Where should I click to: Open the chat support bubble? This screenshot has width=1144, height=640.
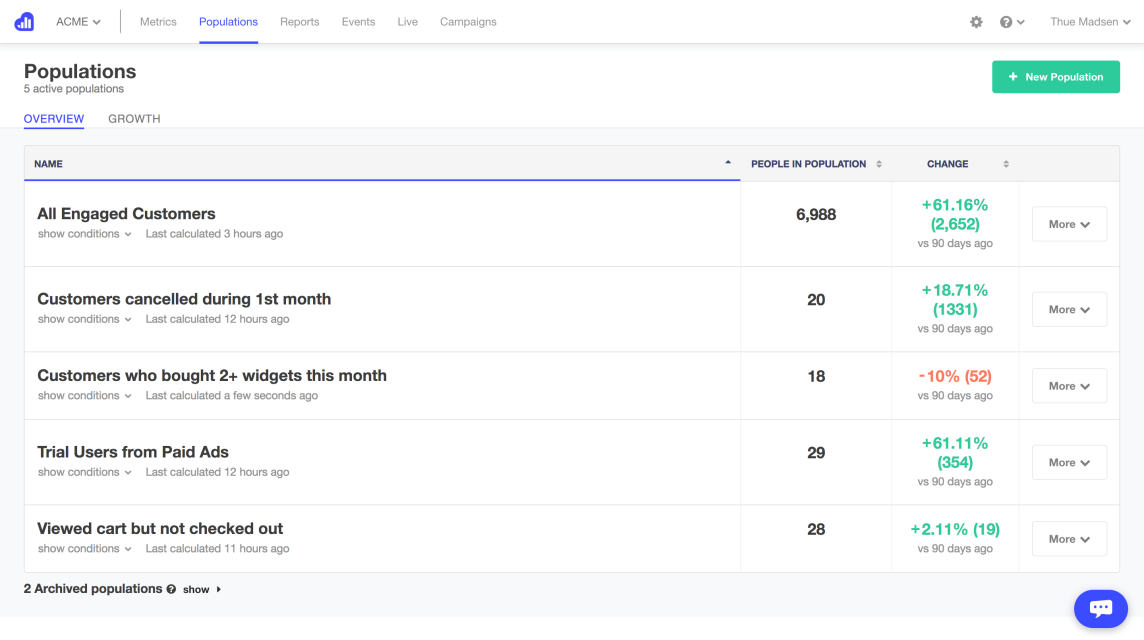click(1100, 608)
